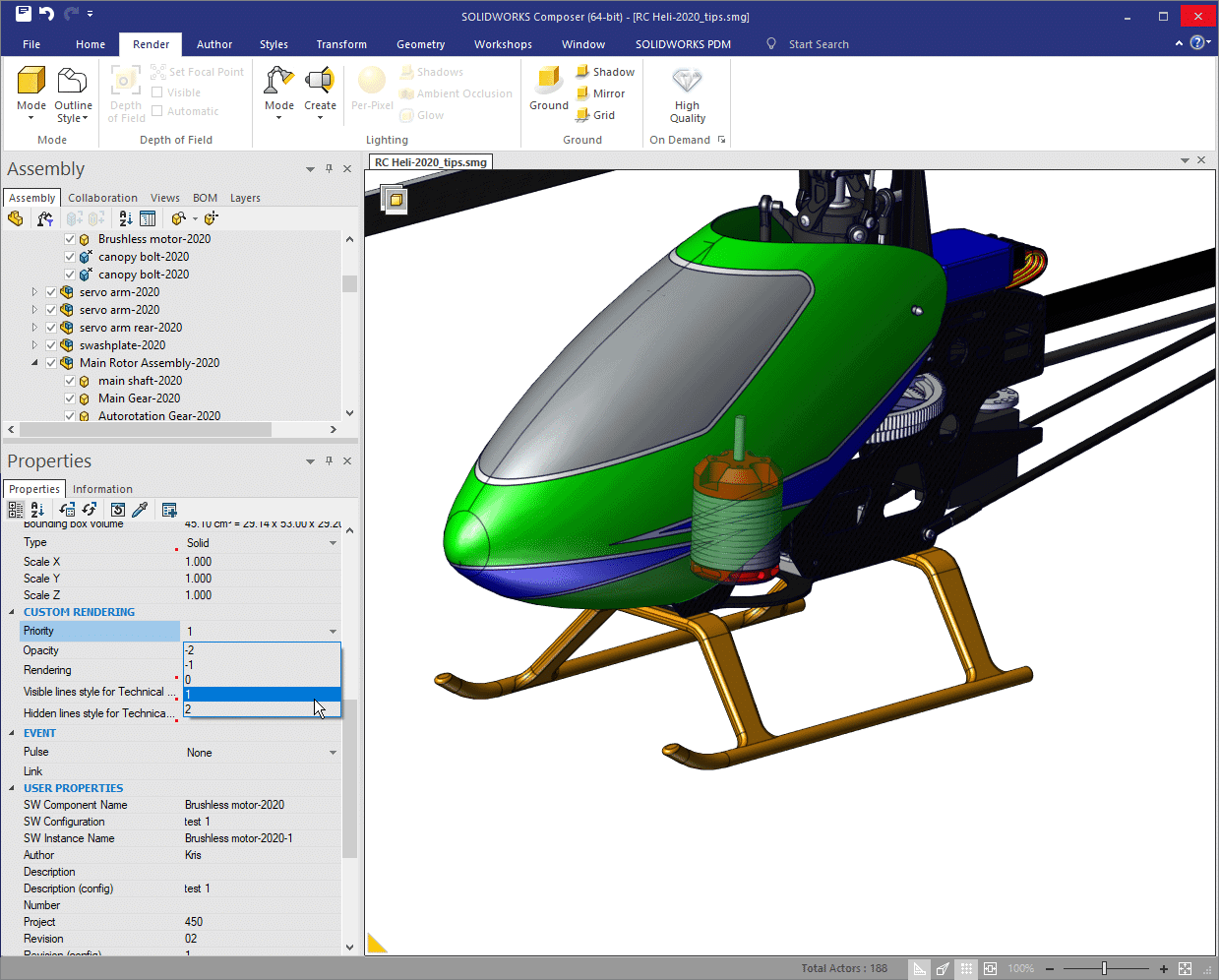This screenshot has width=1219, height=980.
Task: Toggle the Shadow ground effect
Action: (x=604, y=72)
